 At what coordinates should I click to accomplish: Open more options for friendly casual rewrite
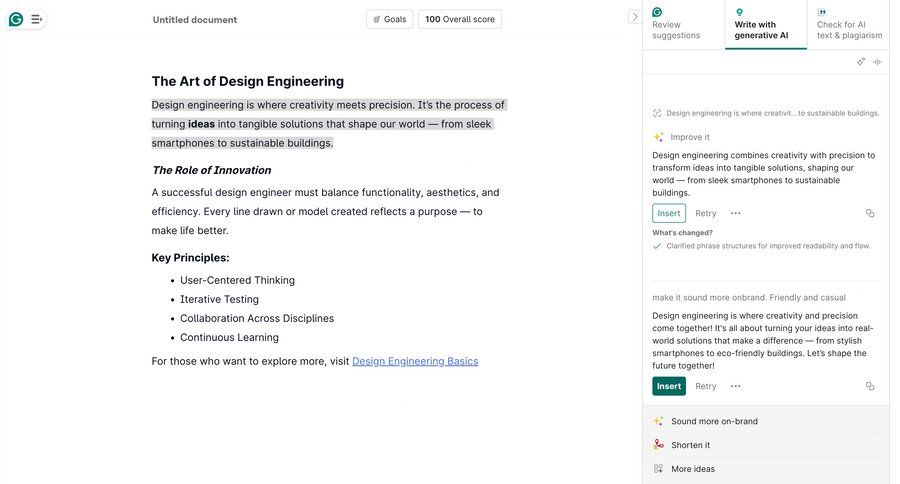click(735, 386)
